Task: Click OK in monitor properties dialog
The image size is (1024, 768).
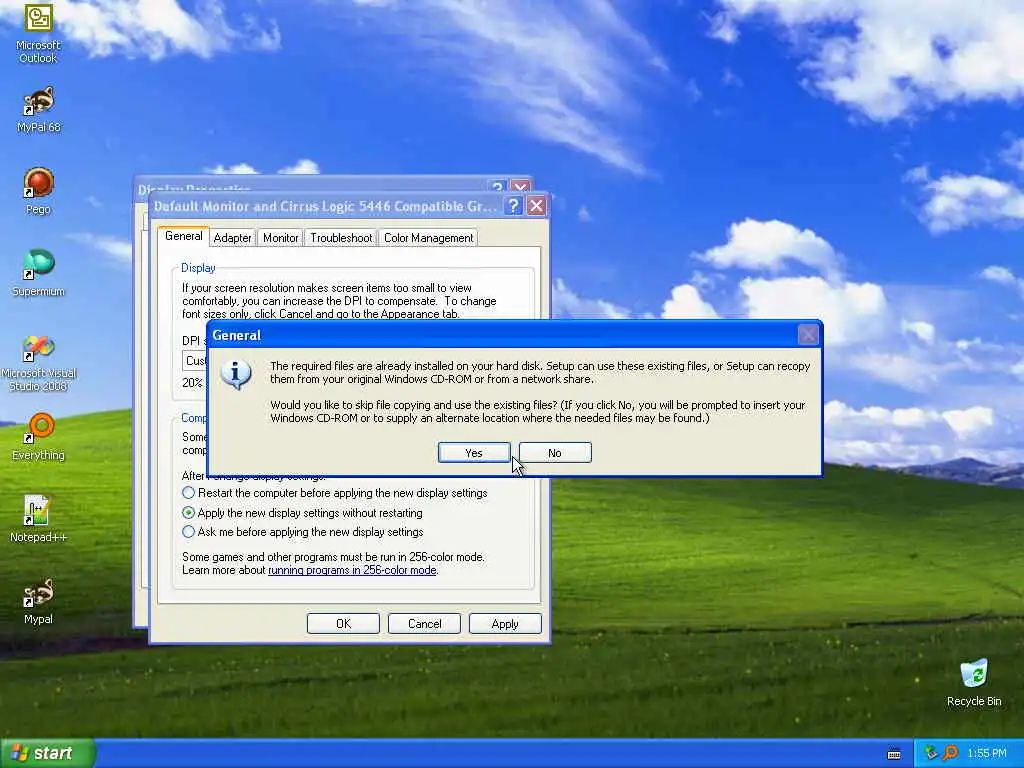Action: click(344, 624)
